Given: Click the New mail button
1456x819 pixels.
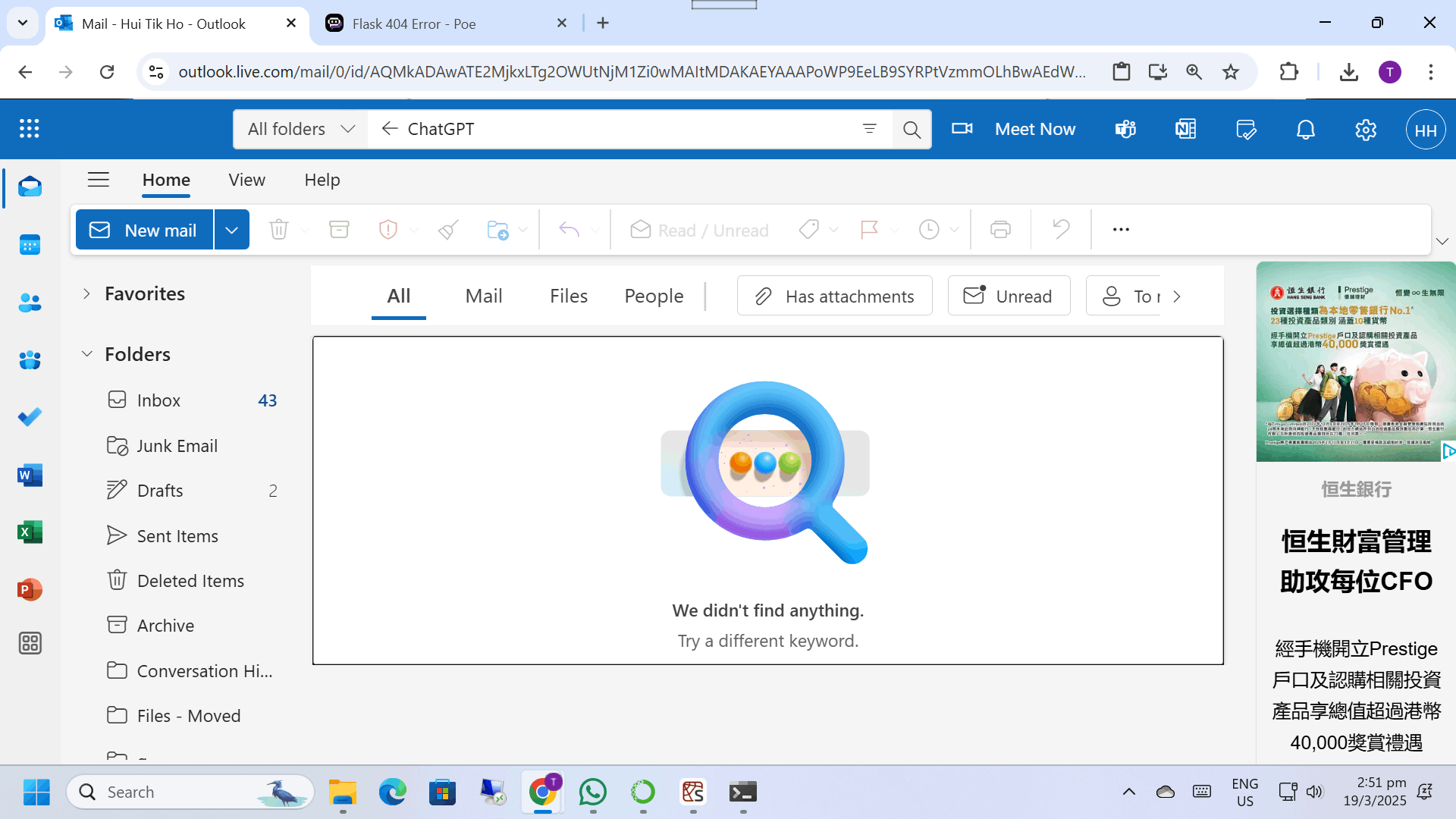Looking at the screenshot, I should point(144,230).
